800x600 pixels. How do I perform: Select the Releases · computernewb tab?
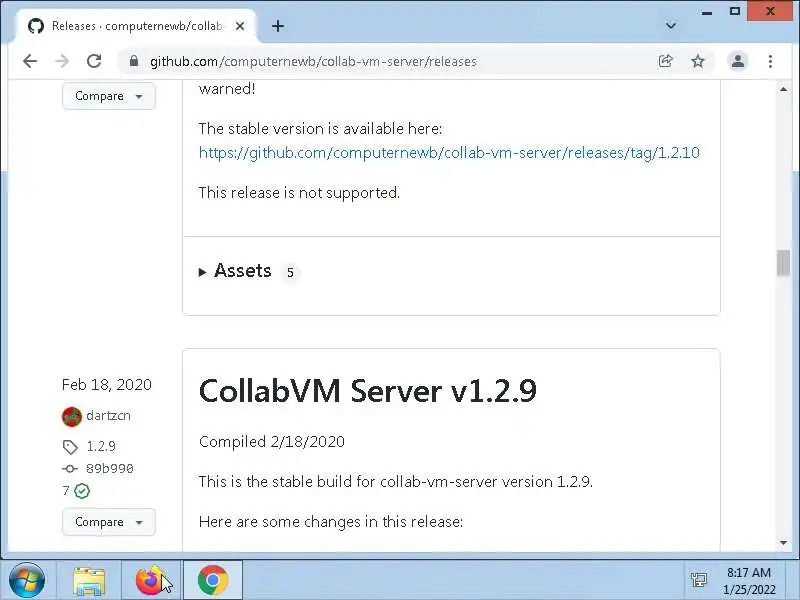(x=135, y=26)
